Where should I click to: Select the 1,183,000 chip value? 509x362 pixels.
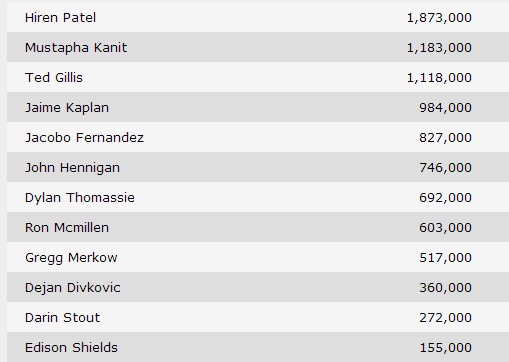[x=439, y=48]
